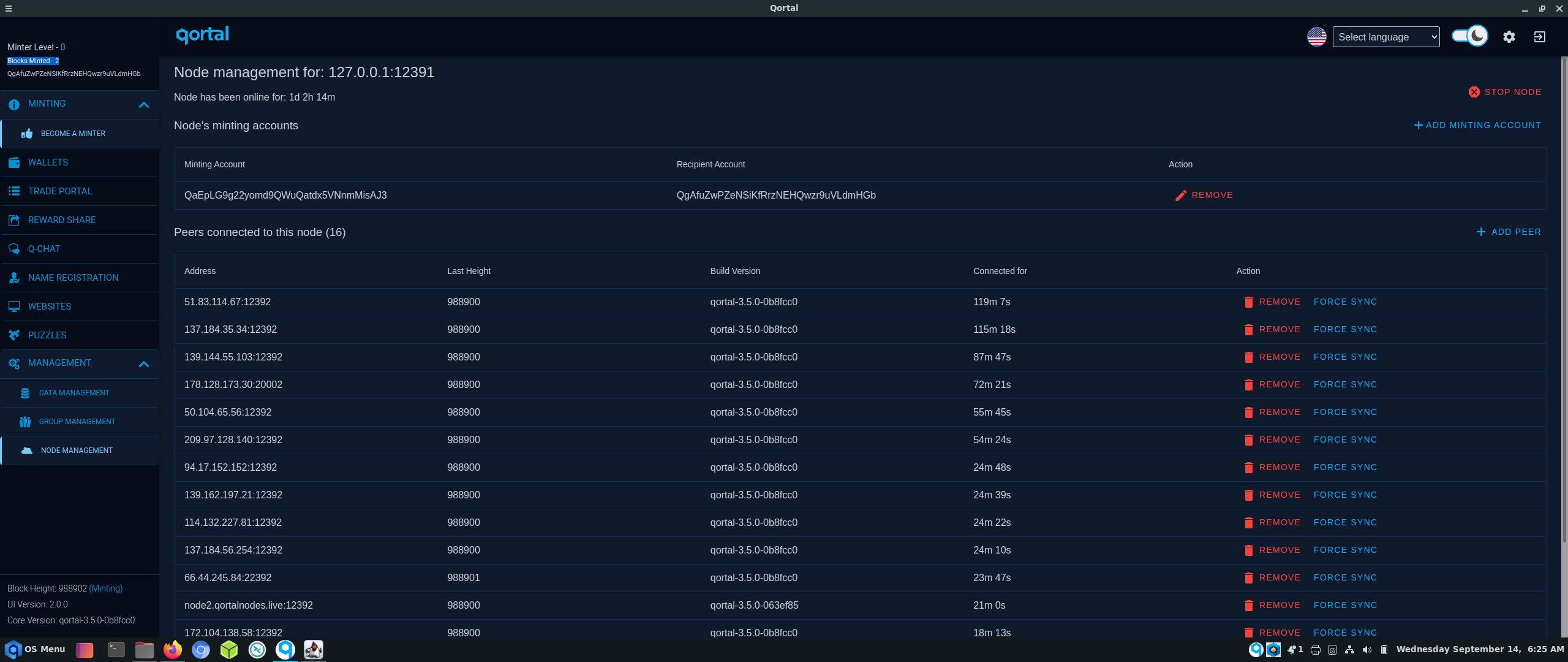1568x662 pixels.
Task: Click trash icon for peer 114.132.227.81:12392
Action: [x=1248, y=523]
